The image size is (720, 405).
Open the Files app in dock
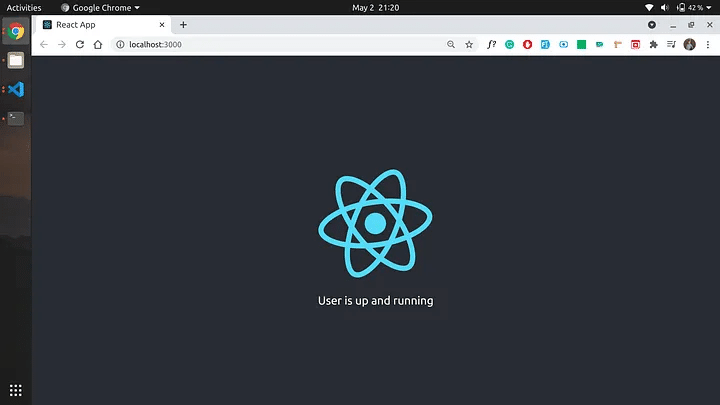pos(16,60)
